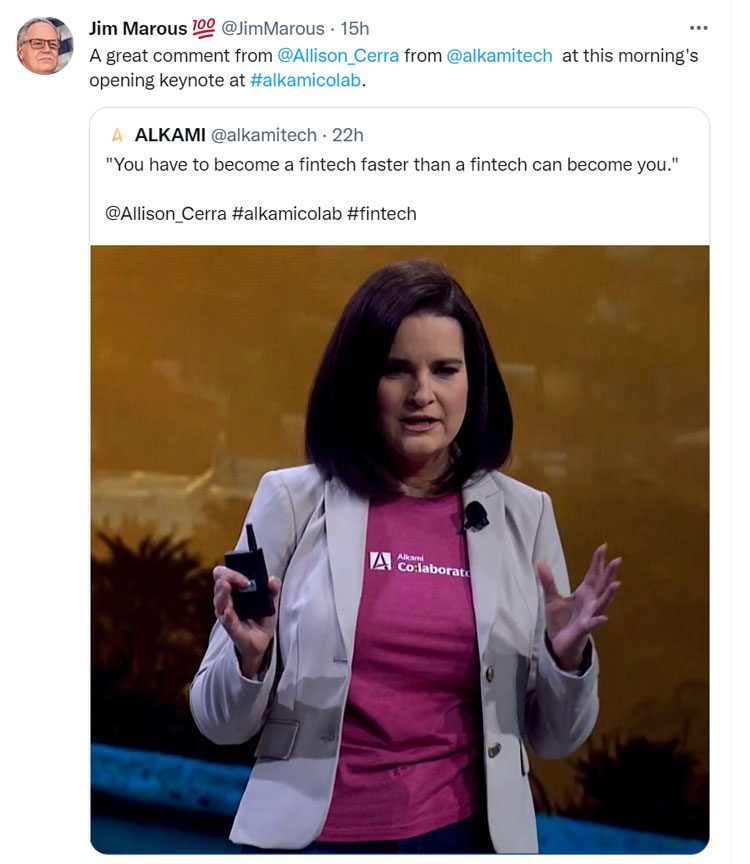
Task: Click #fintech inside the quoted tweet
Action: pos(382,214)
